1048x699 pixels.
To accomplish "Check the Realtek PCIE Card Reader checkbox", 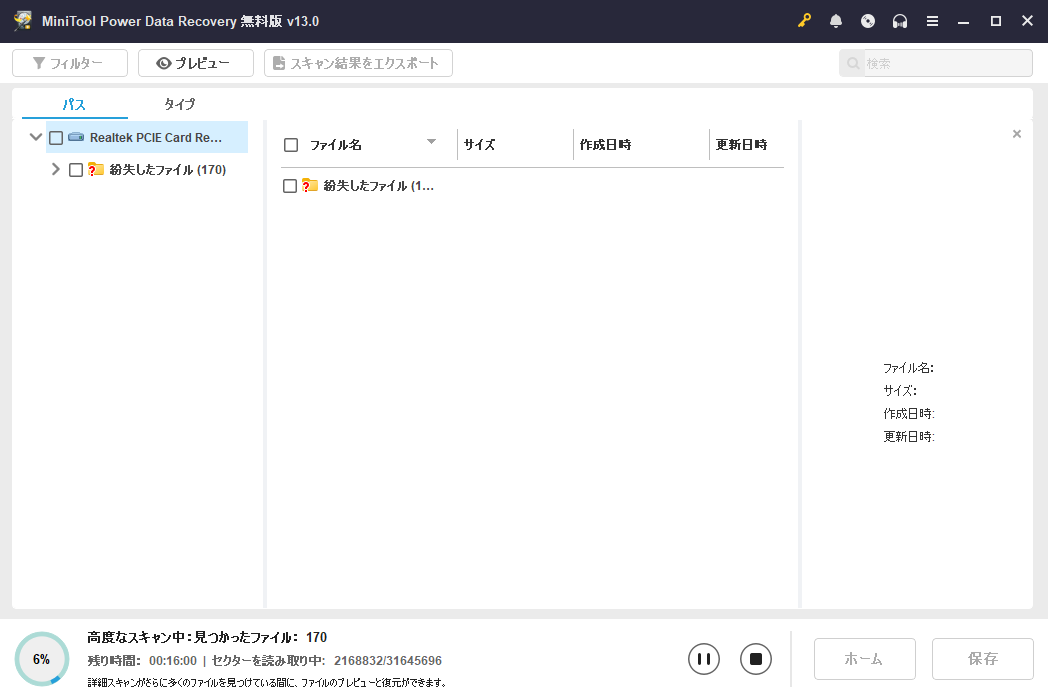I will (56, 138).
